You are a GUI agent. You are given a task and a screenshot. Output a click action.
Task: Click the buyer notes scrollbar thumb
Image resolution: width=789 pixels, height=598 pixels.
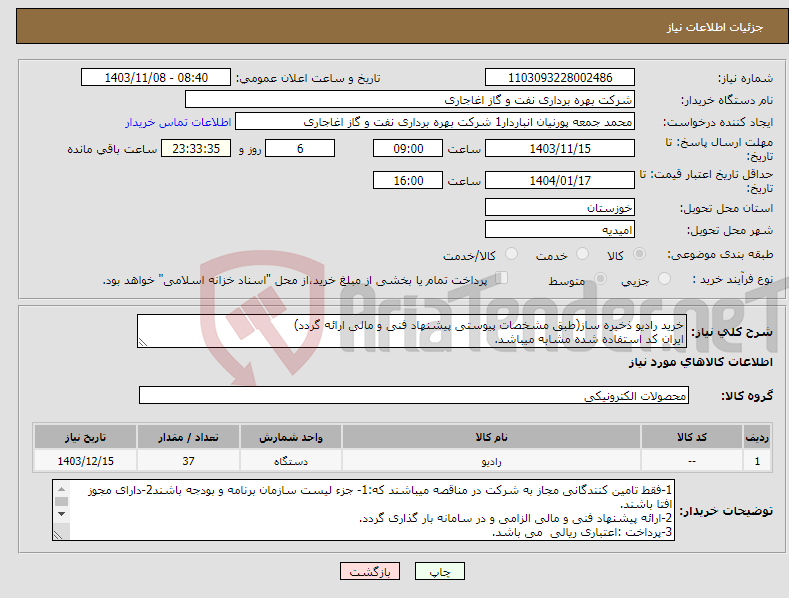pyautogui.click(x=61, y=501)
